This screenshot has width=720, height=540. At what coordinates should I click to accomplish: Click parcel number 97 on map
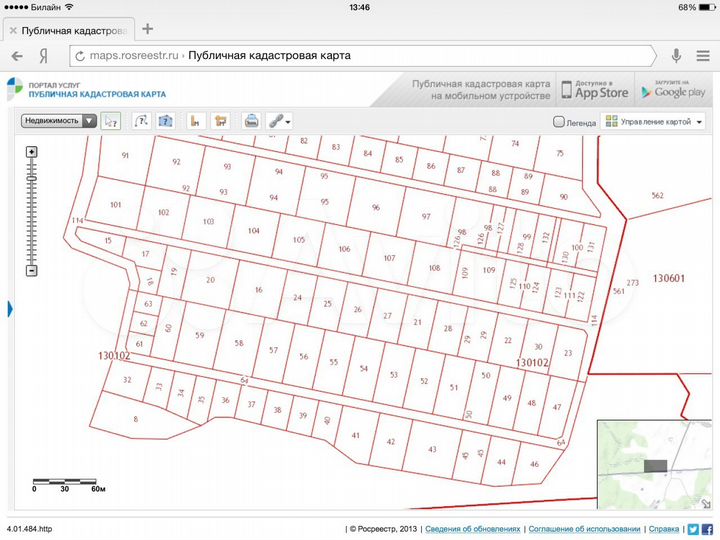pos(426,216)
